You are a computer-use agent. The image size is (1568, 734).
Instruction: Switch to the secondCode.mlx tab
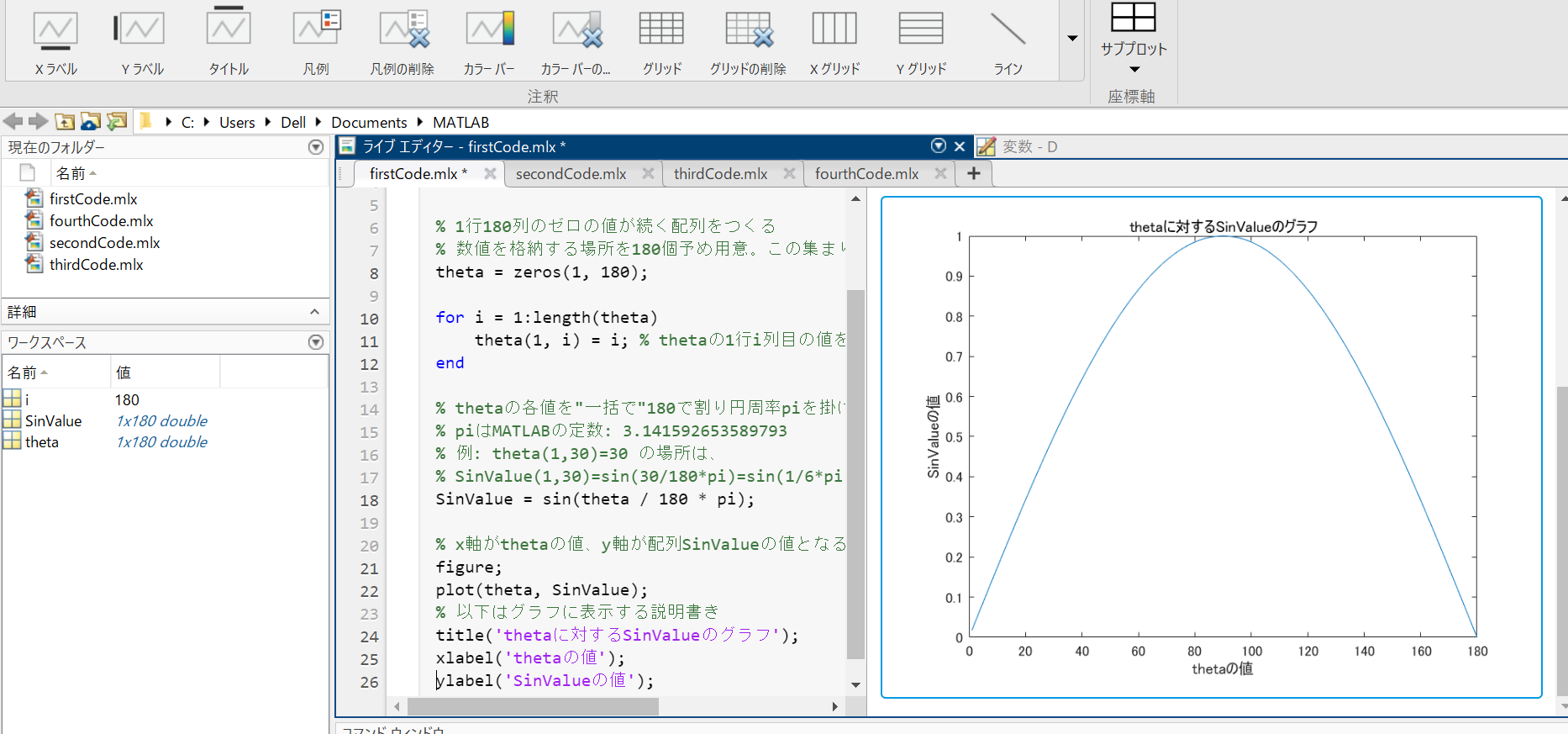(571, 174)
